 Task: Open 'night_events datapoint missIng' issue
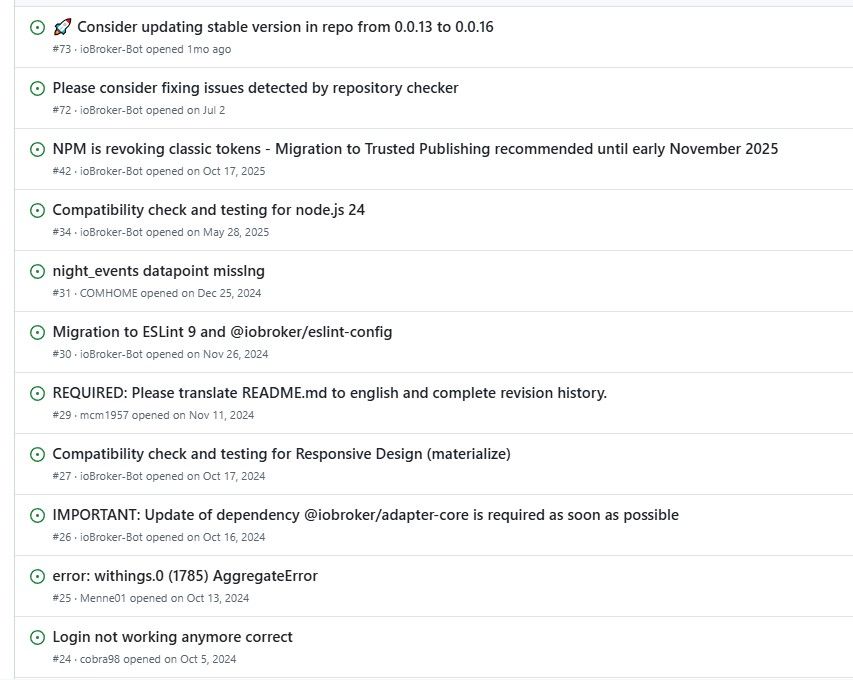158,271
